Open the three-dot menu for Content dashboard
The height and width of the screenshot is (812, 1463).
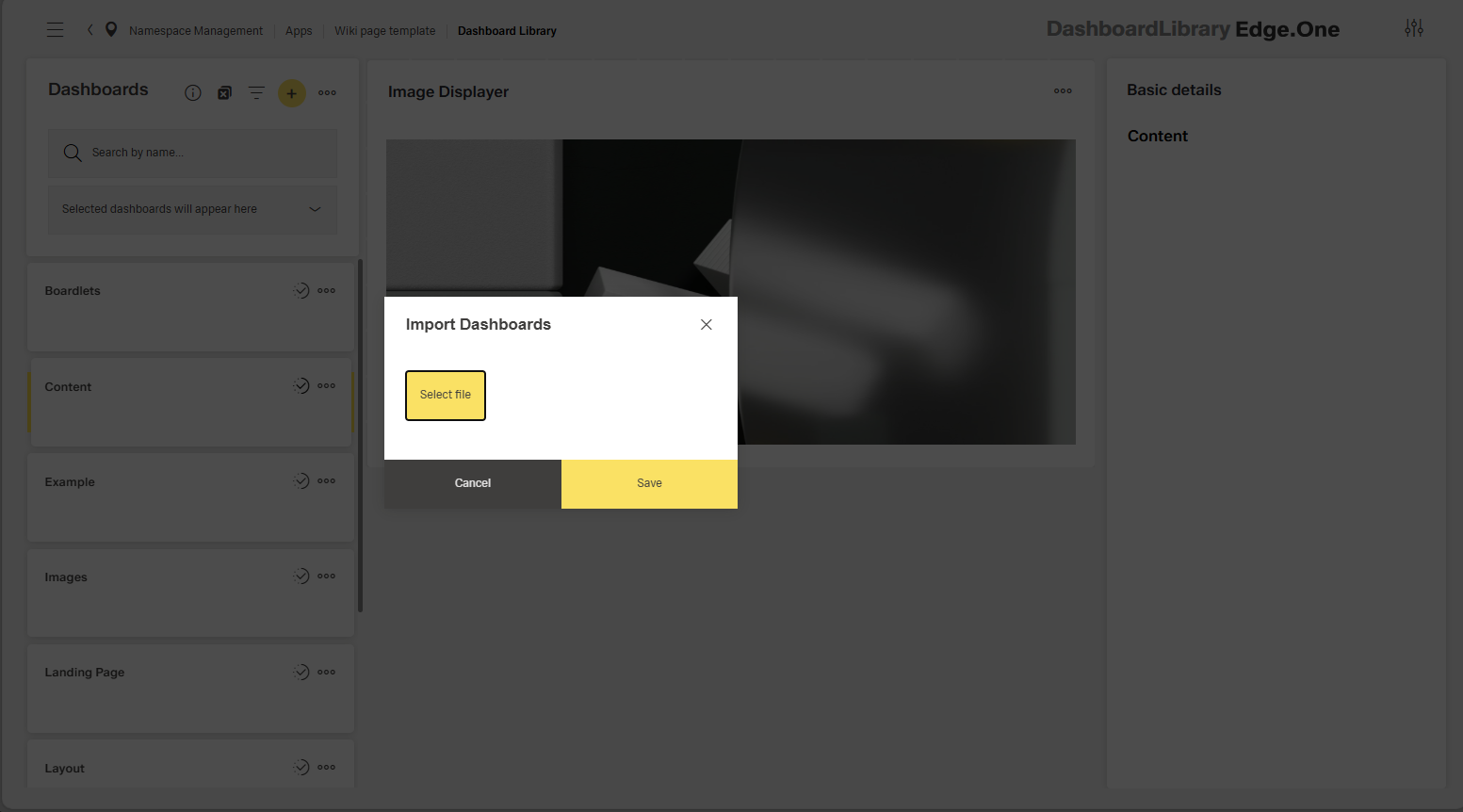[326, 385]
